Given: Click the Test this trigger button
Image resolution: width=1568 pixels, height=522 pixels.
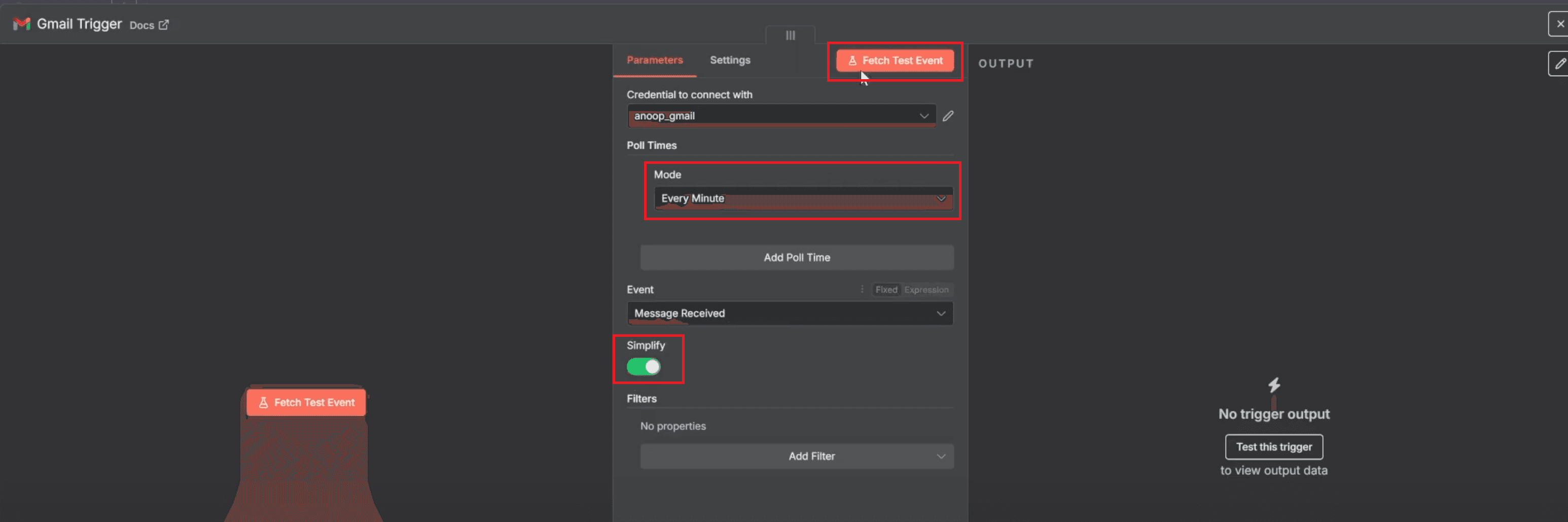Looking at the screenshot, I should click(1273, 447).
